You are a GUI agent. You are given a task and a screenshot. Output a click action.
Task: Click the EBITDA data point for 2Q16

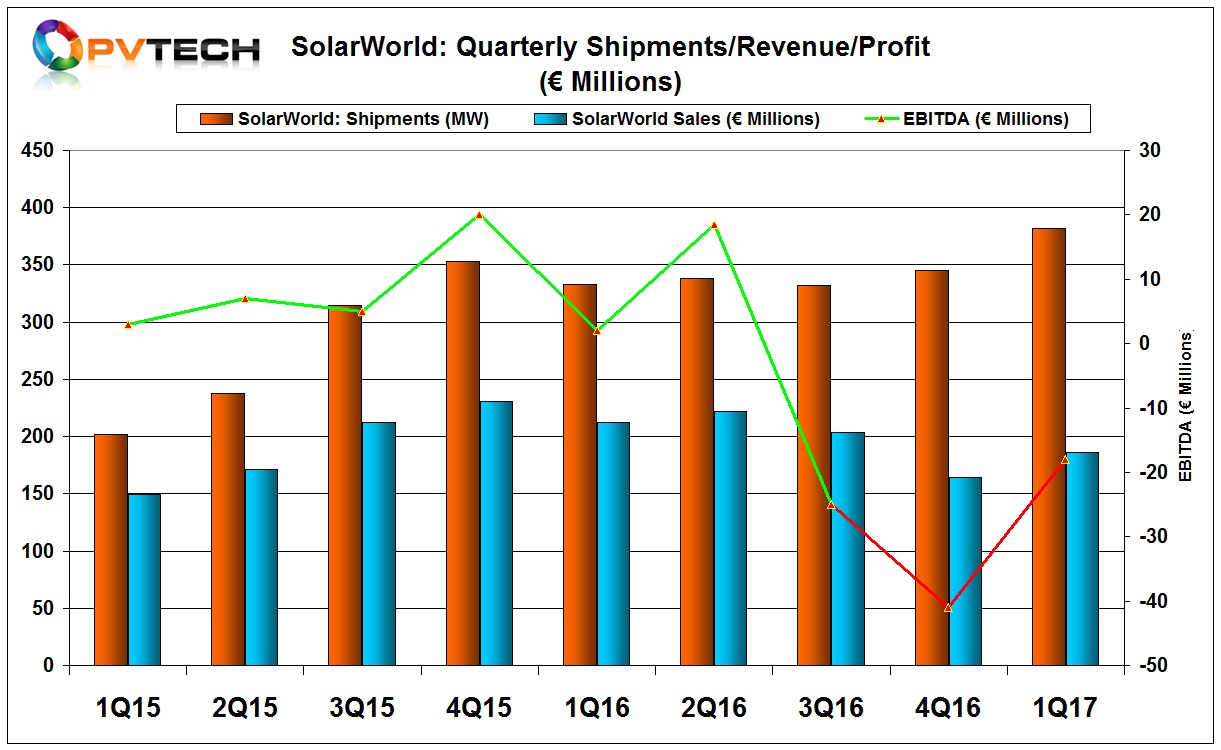(713, 225)
